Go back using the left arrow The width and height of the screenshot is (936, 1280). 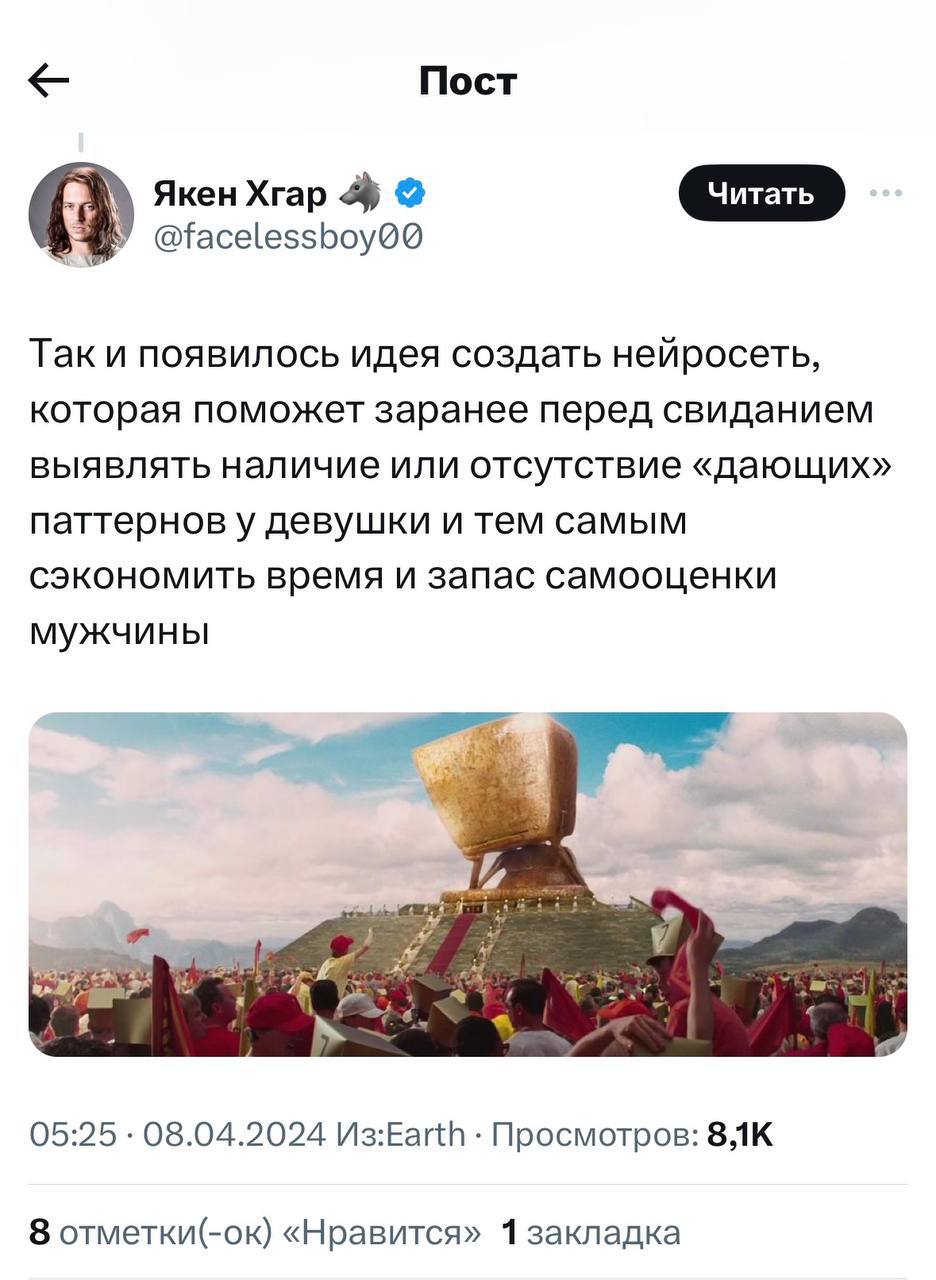[x=49, y=80]
